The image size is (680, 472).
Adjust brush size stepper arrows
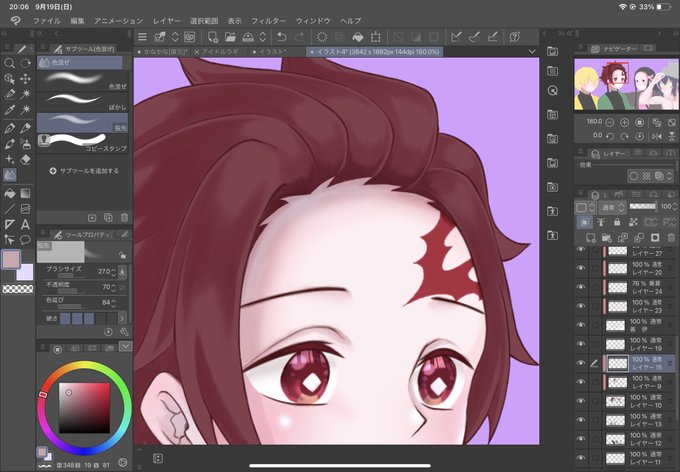pos(113,272)
